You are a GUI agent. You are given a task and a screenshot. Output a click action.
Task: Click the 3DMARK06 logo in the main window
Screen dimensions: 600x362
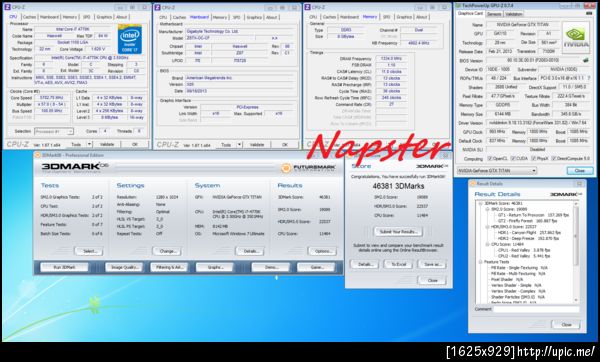(x=75, y=167)
